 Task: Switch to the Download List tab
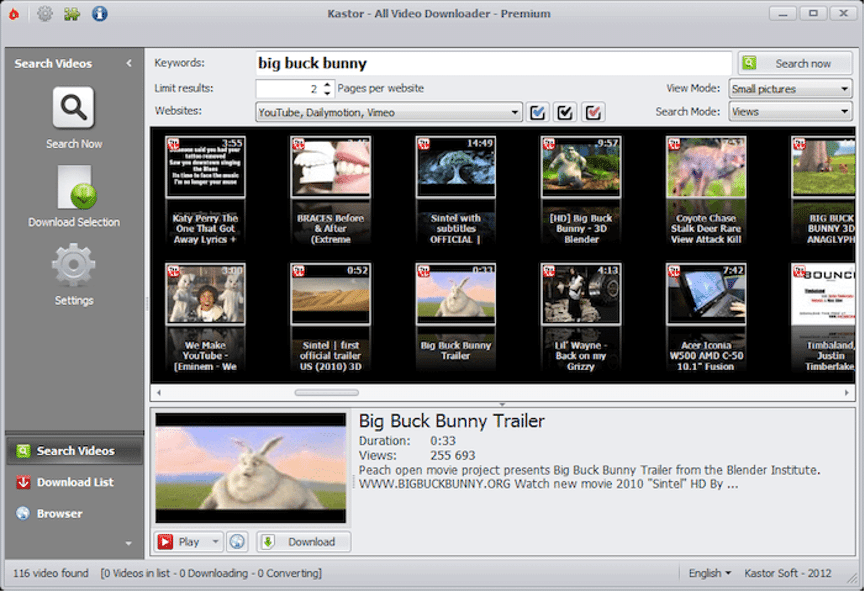74,482
